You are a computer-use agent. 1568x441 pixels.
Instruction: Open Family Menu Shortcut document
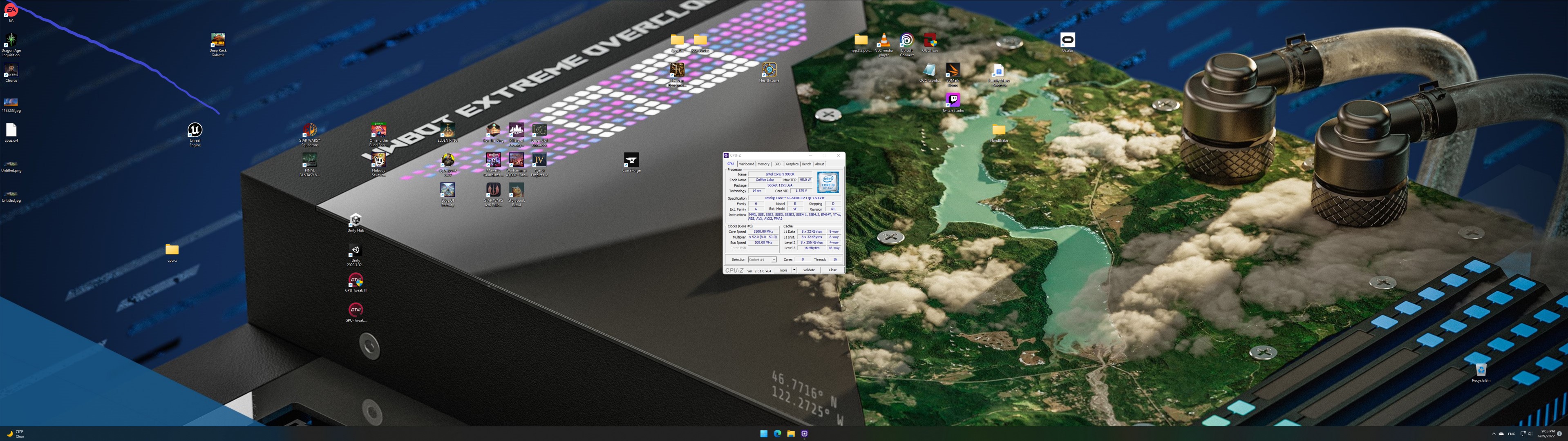point(999,75)
